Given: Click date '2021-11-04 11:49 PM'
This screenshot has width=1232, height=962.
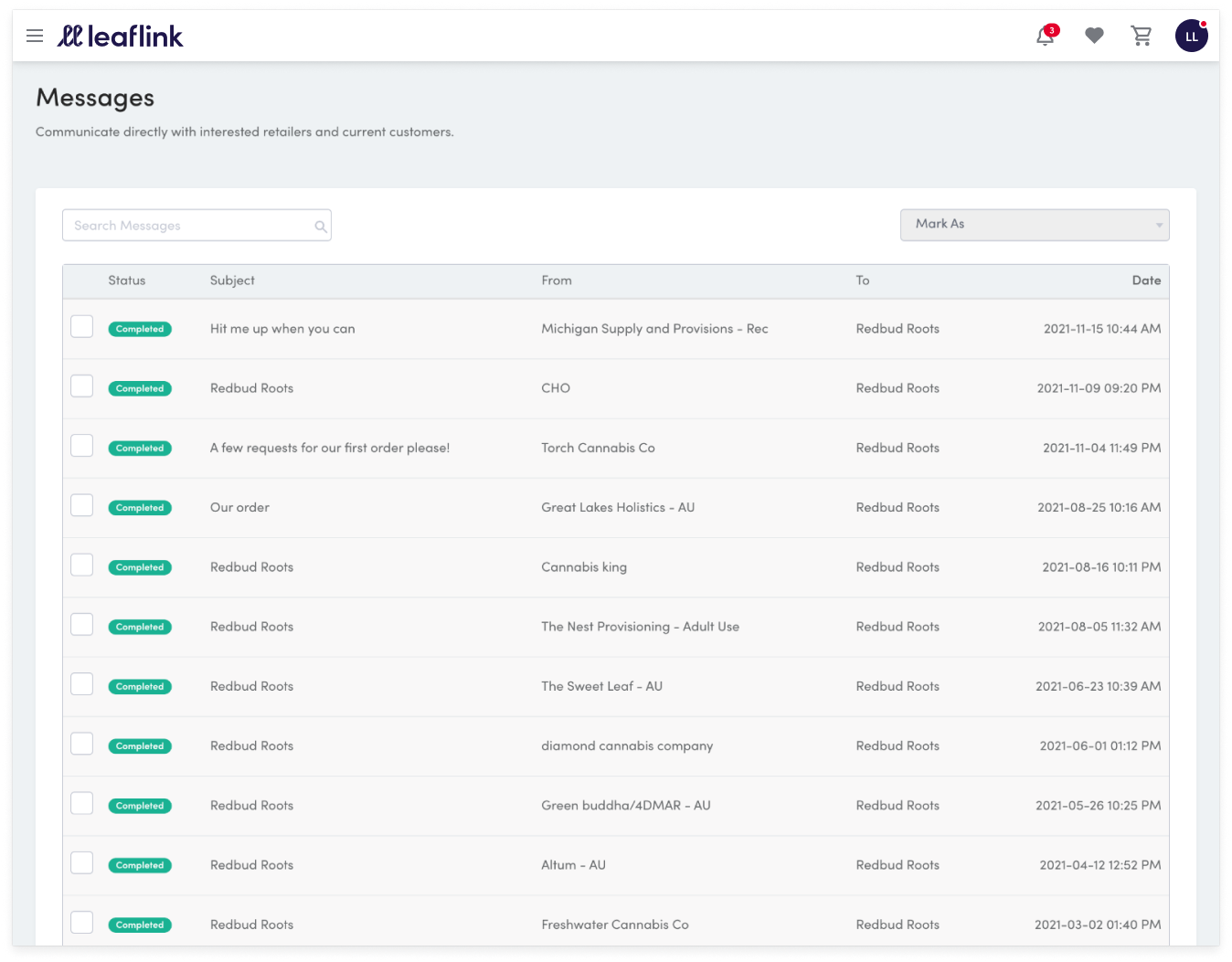Looking at the screenshot, I should pos(1102,448).
